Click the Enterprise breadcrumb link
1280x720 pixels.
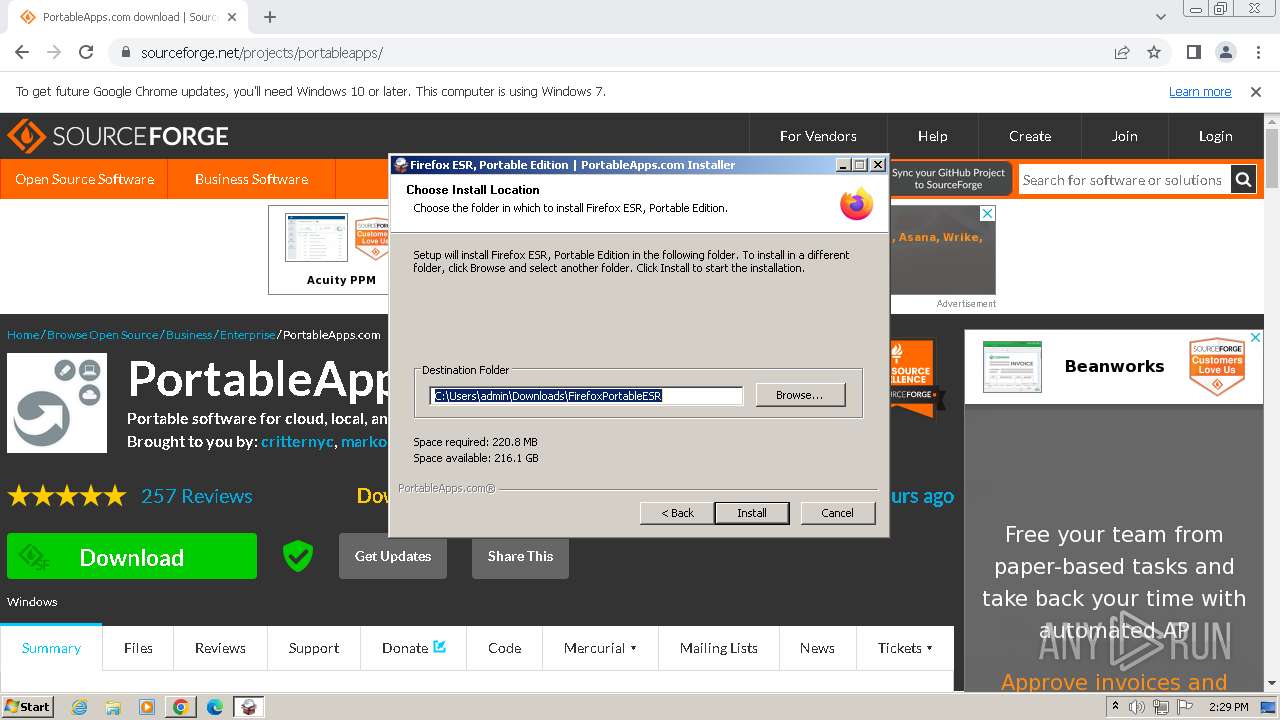(247, 335)
